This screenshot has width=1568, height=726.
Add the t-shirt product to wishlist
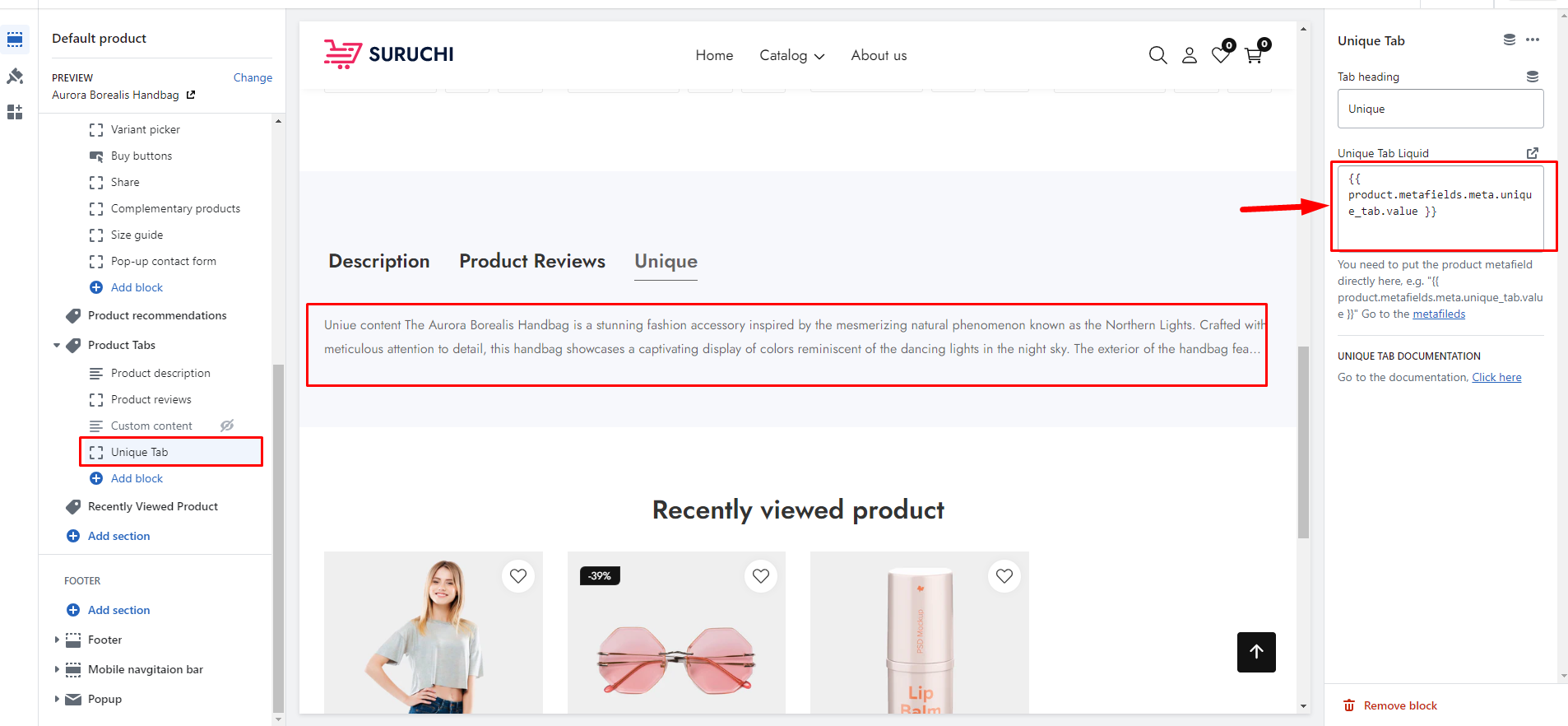point(518,576)
